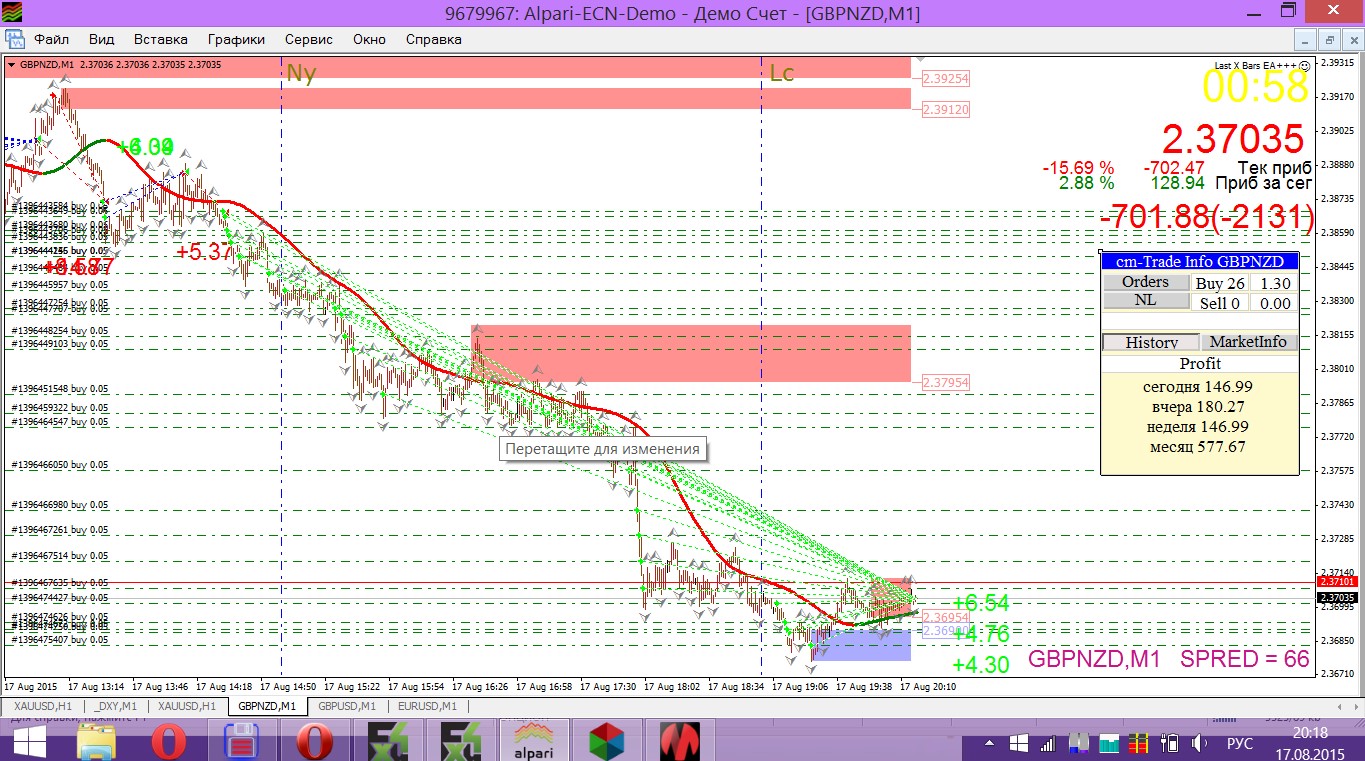
Task: Click the -15.69 % value
Action: [1078, 168]
